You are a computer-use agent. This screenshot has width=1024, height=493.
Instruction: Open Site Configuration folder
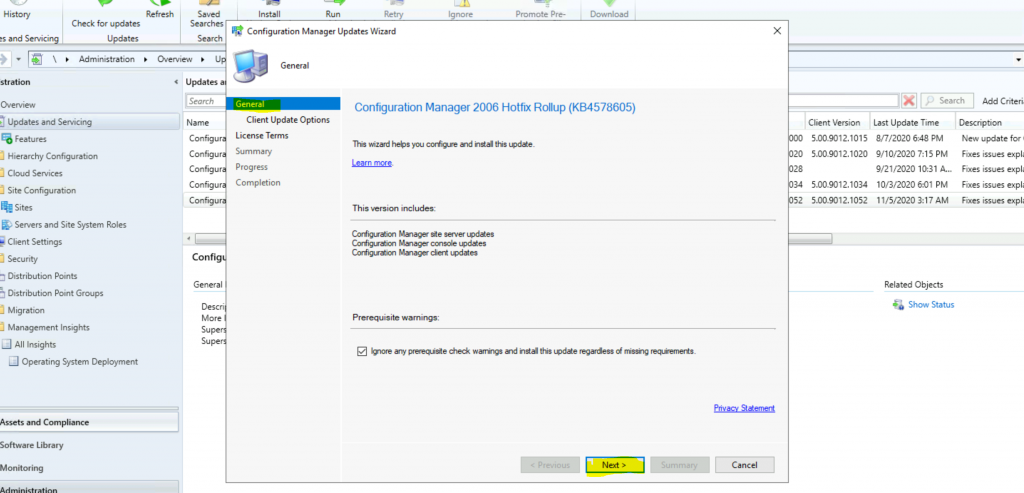click(41, 191)
